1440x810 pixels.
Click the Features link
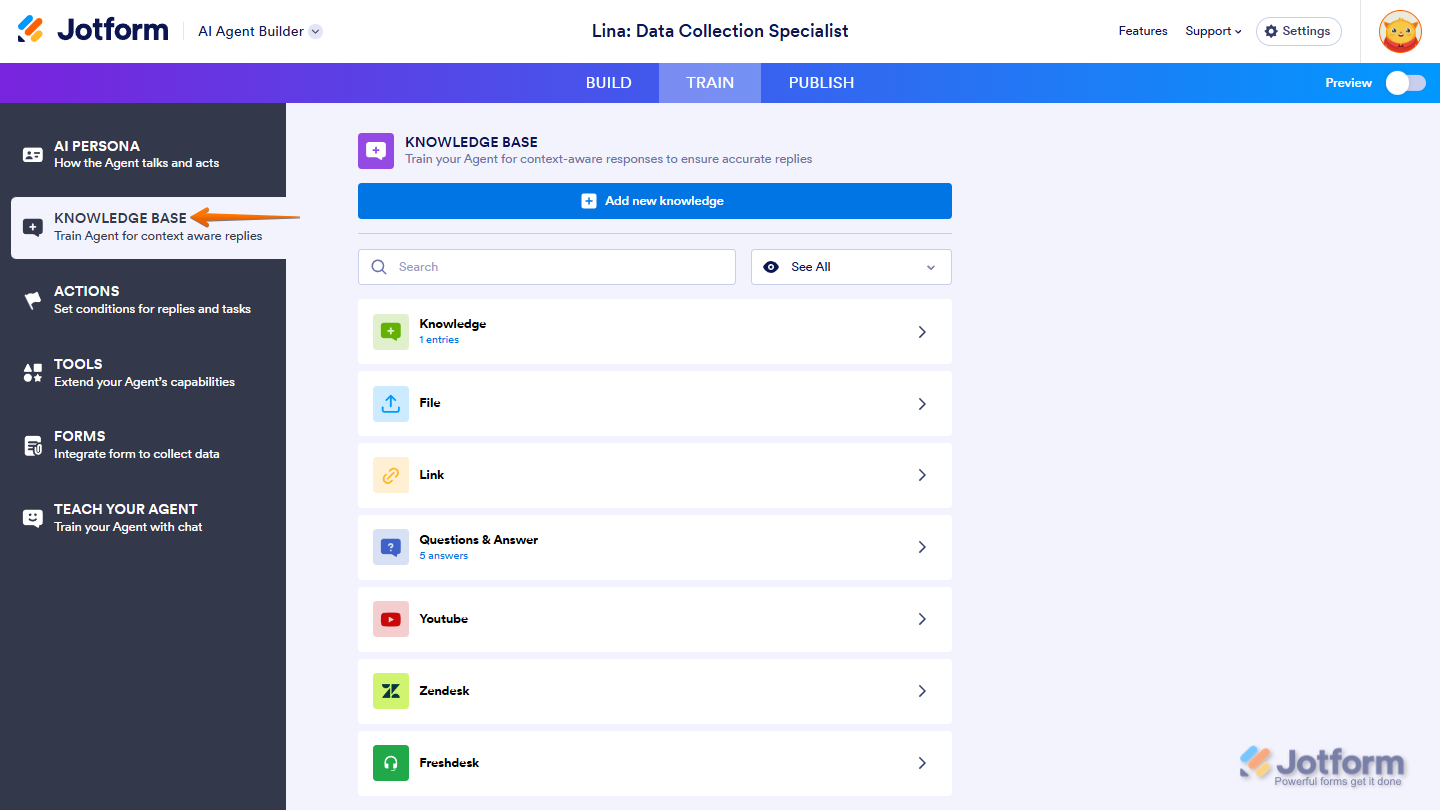pyautogui.click(x=1143, y=31)
